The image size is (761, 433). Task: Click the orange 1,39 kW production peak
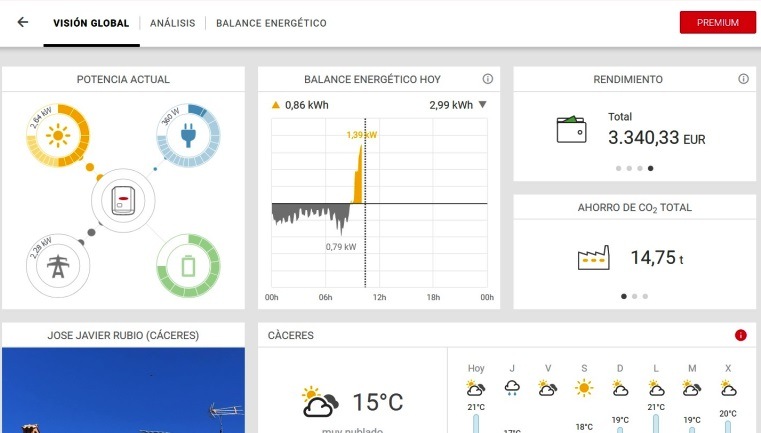[x=358, y=175]
